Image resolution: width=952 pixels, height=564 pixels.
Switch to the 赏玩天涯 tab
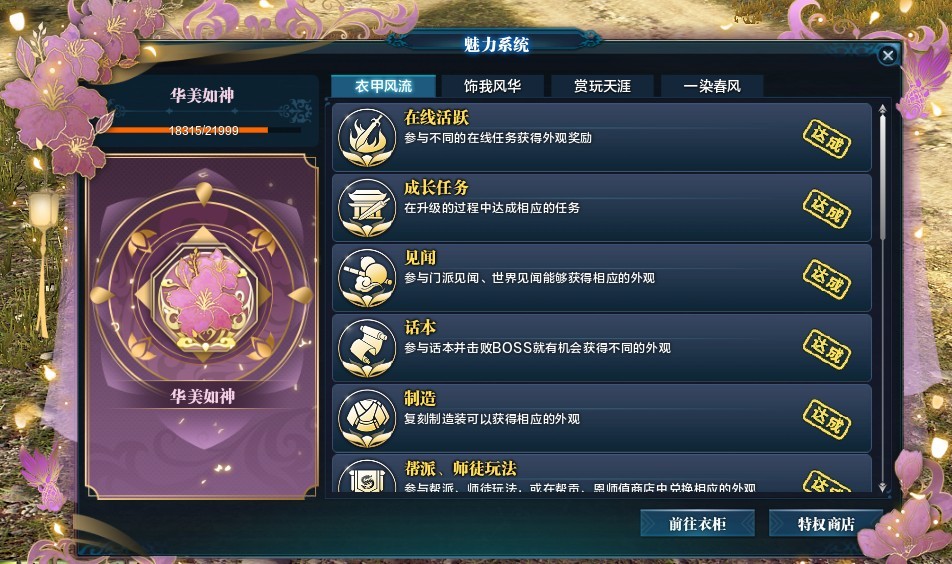(x=602, y=86)
